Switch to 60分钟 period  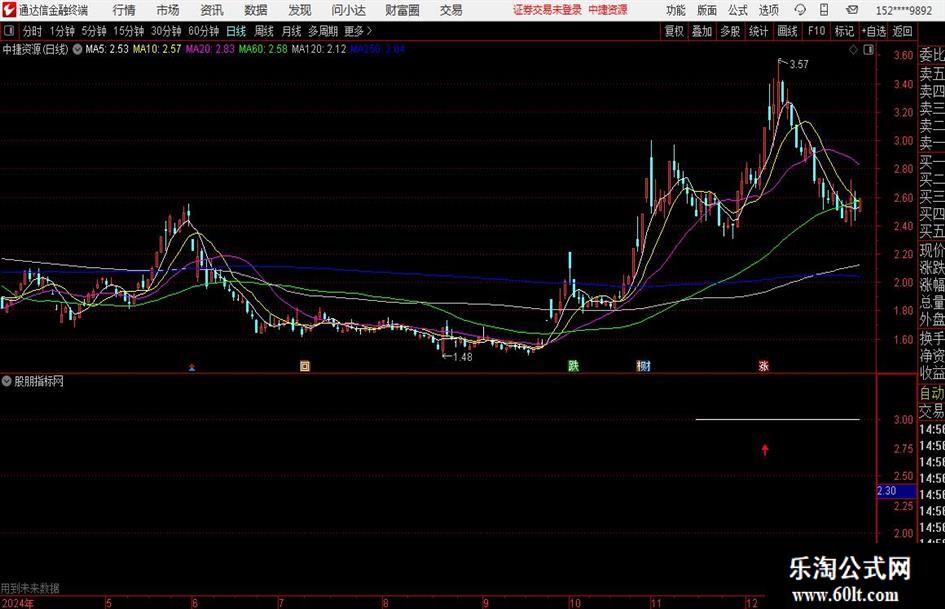tap(204, 31)
